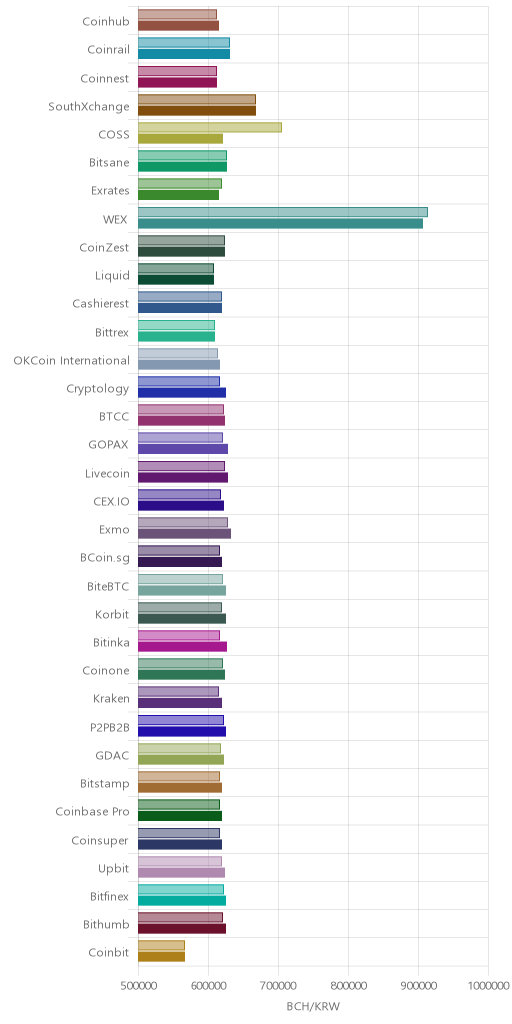Click the Upbit label
Viewport: 512px width, 1024px height.
(114, 869)
